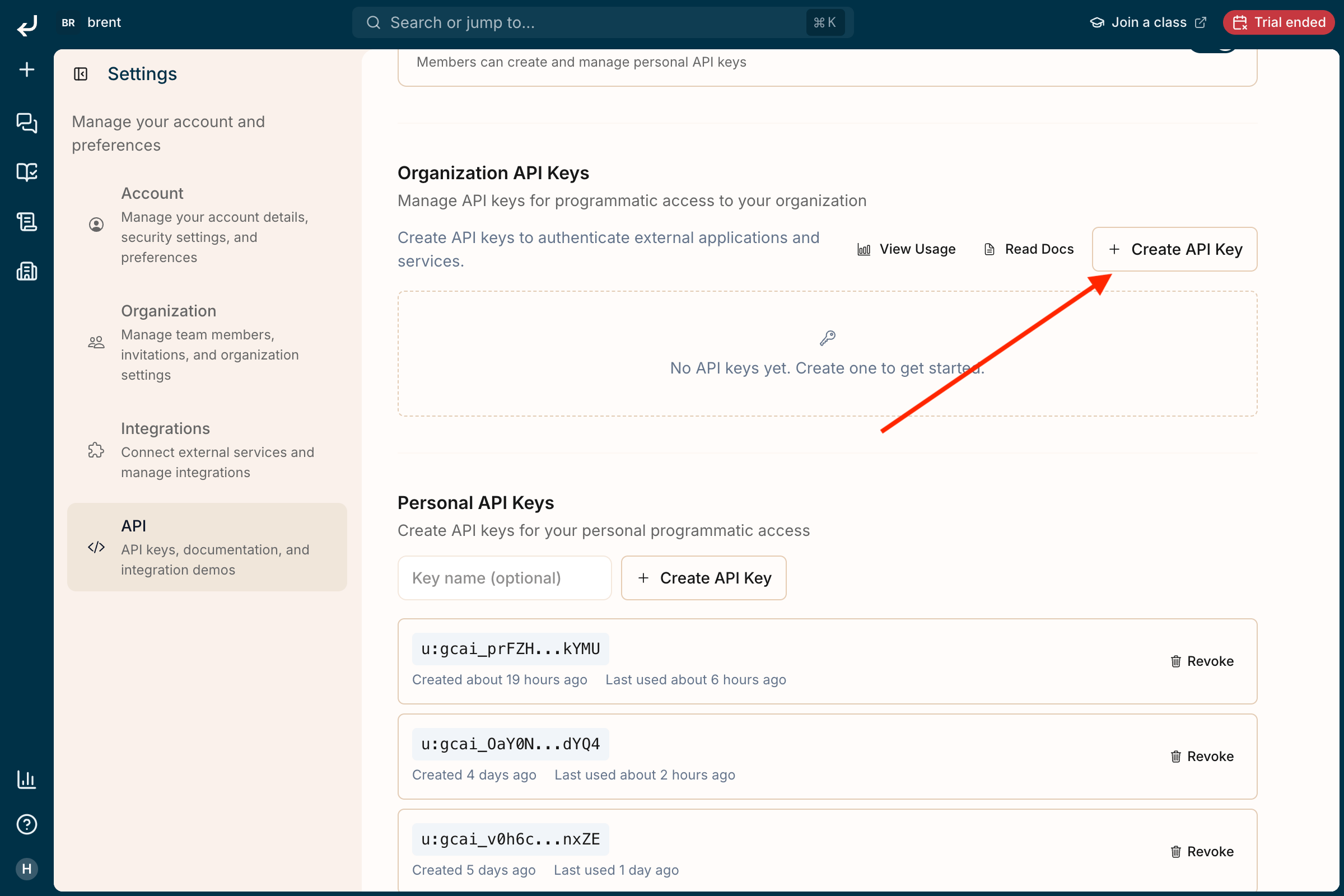Click 'Last used about 6 hours ago' text
The height and width of the screenshot is (896, 1344).
coord(696,680)
